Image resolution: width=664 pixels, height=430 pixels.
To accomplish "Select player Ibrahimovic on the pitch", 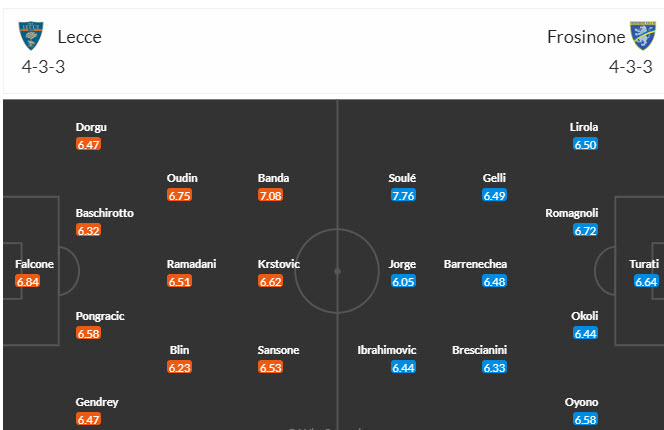I will [387, 351].
